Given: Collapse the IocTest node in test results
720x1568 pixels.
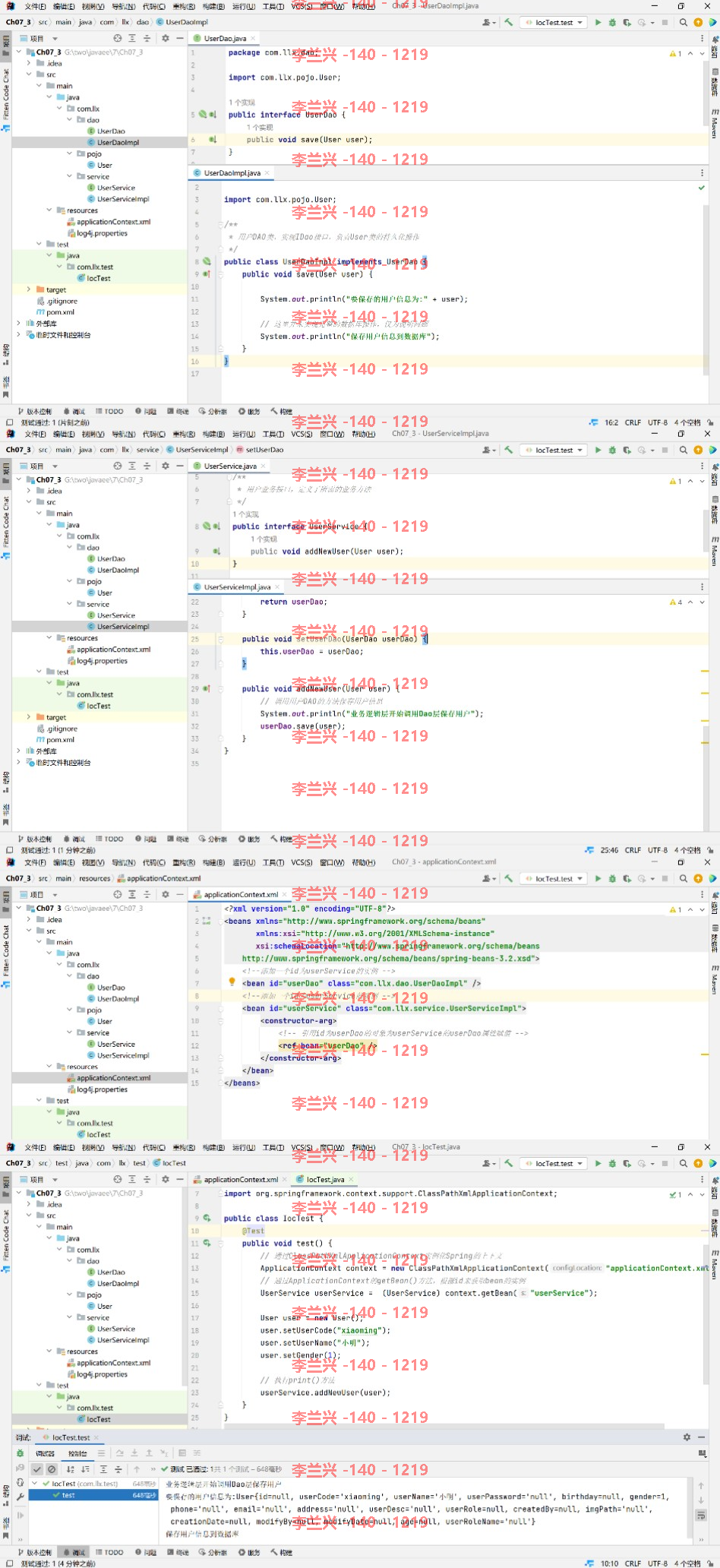Looking at the screenshot, I should pyautogui.click(x=36, y=1483).
